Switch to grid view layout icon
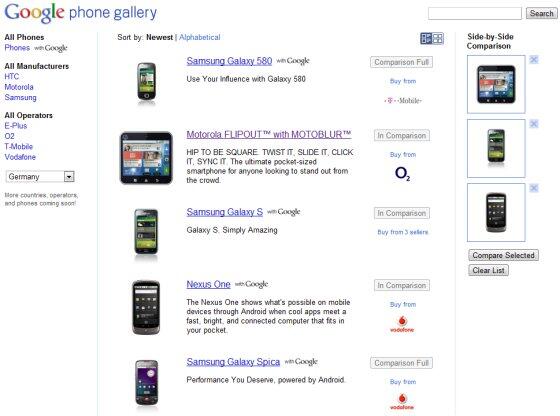 click(x=438, y=38)
